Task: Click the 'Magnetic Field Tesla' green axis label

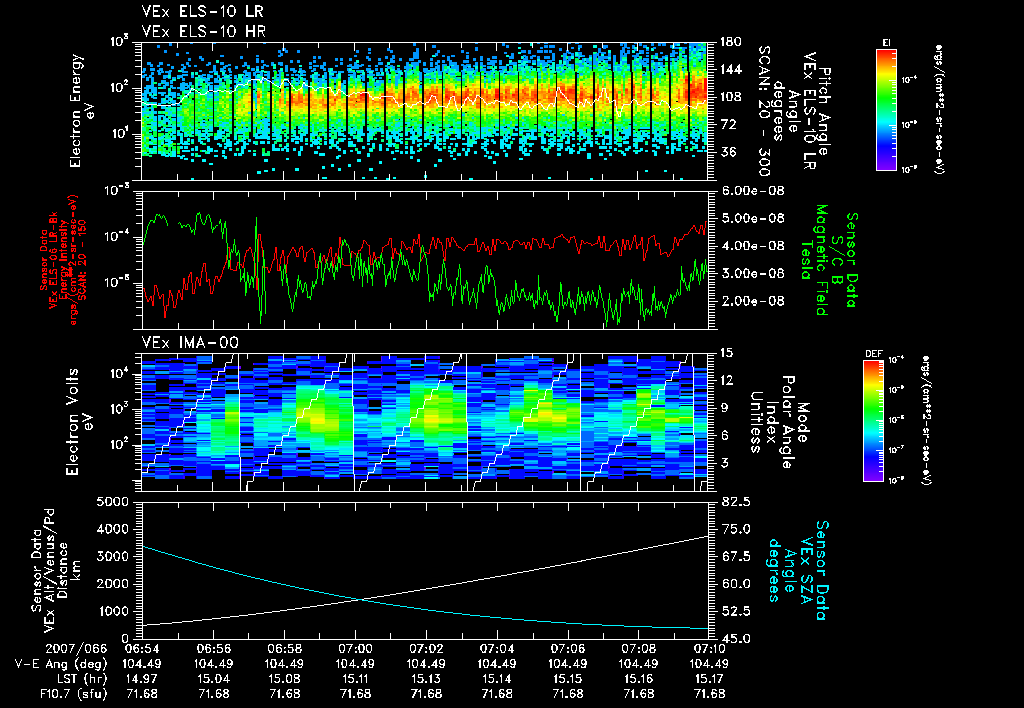Action: coord(814,260)
